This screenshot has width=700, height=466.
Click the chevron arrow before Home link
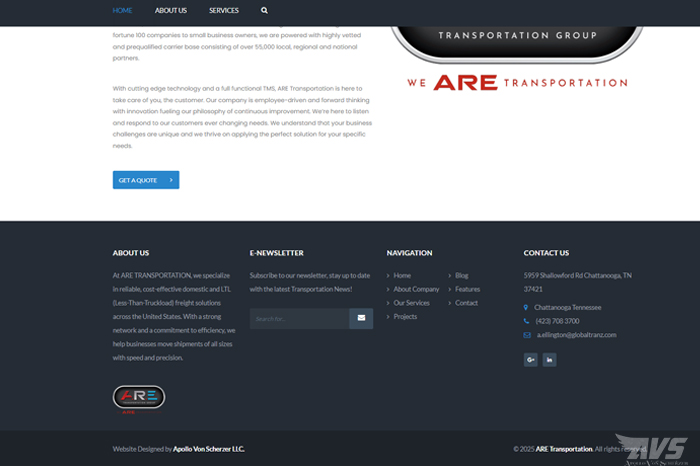pyautogui.click(x=388, y=276)
